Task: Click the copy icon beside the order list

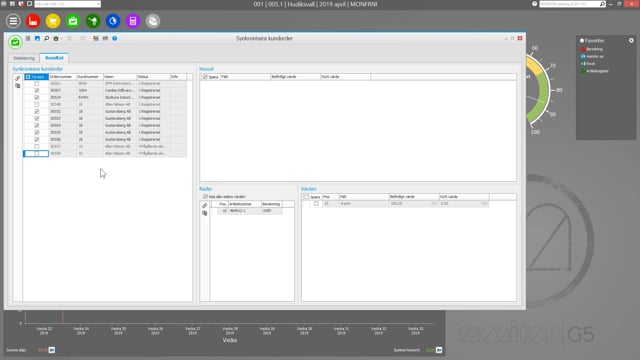Action: (18, 86)
